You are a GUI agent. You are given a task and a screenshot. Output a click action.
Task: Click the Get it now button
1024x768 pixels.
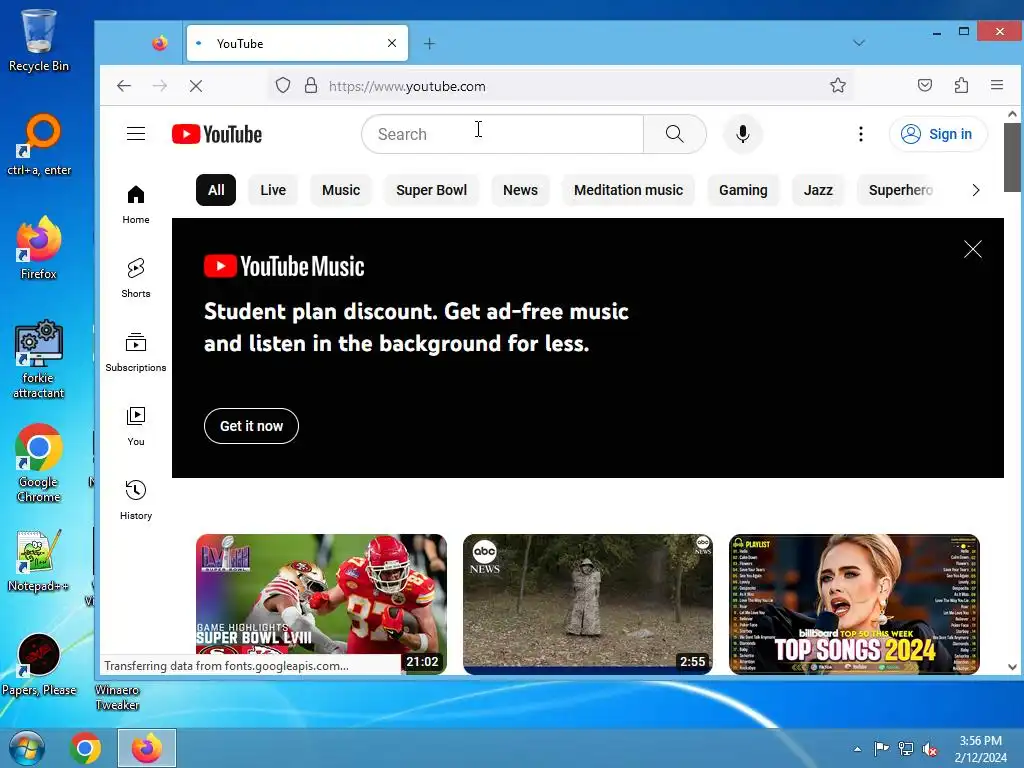coord(251,426)
